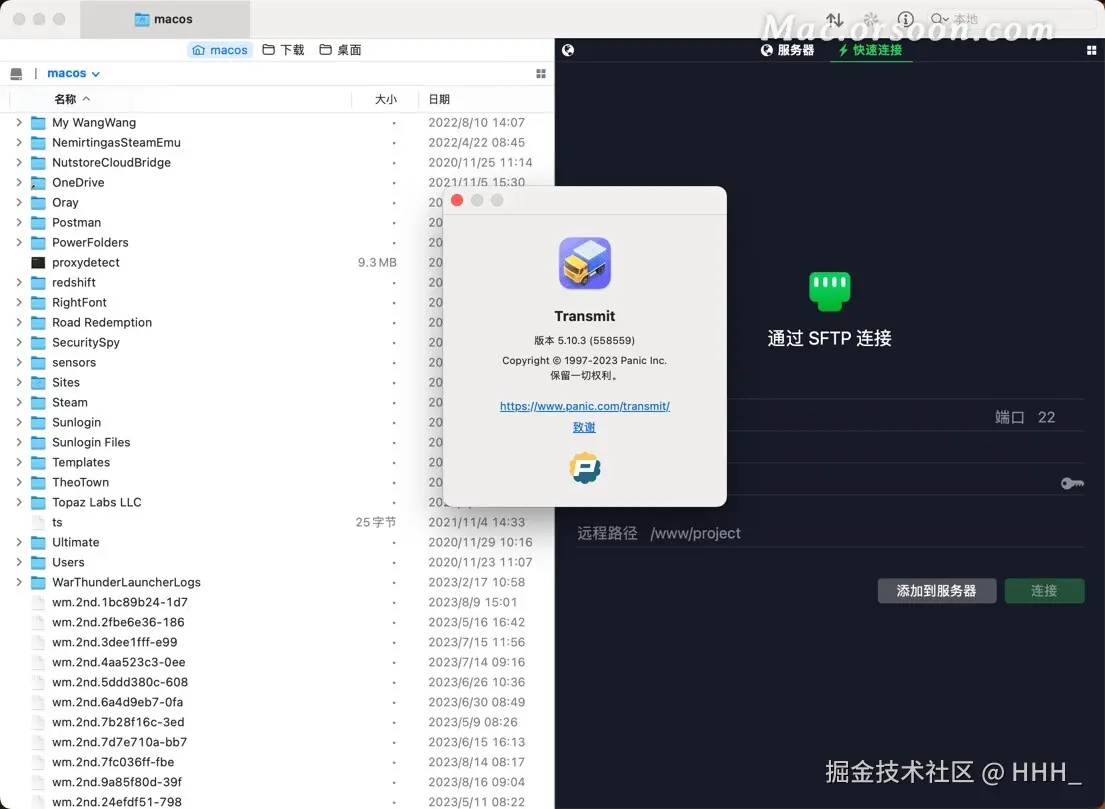Expand the RightFont folder
The image size is (1105, 809).
tap(19, 302)
